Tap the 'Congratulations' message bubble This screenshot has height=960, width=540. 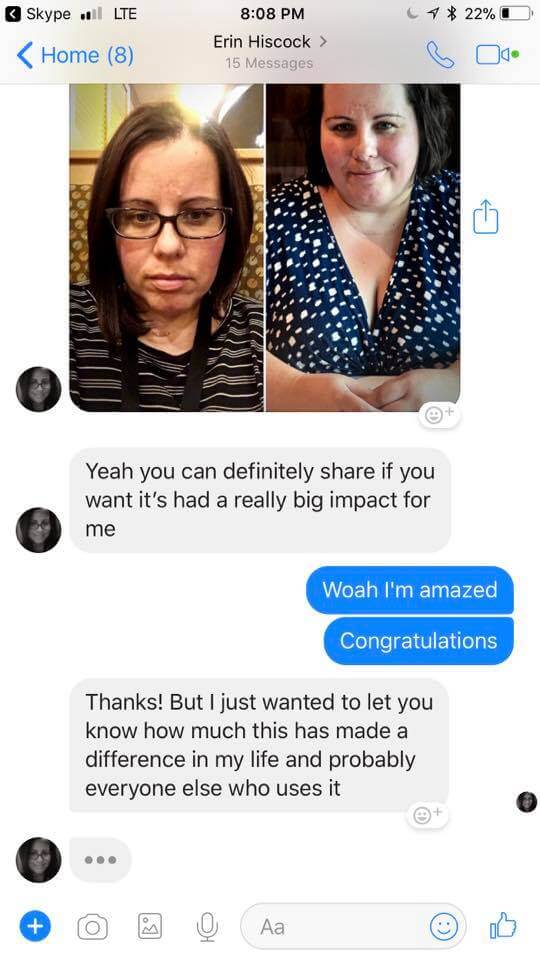(x=419, y=641)
